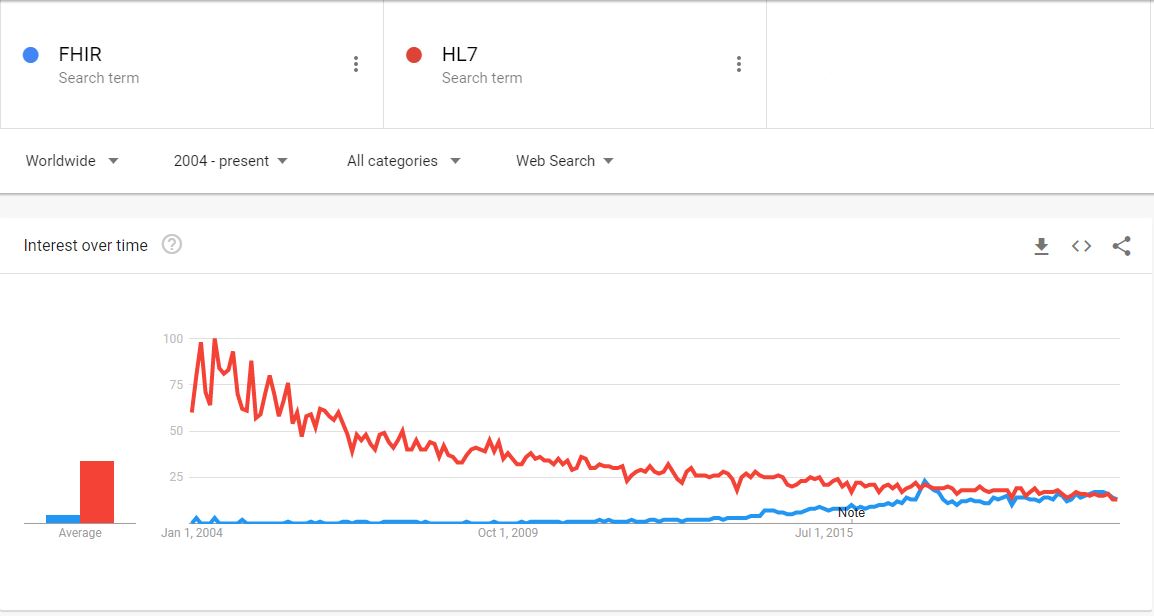Open the Web Search type dropdown
The image size is (1154, 616).
(x=563, y=161)
